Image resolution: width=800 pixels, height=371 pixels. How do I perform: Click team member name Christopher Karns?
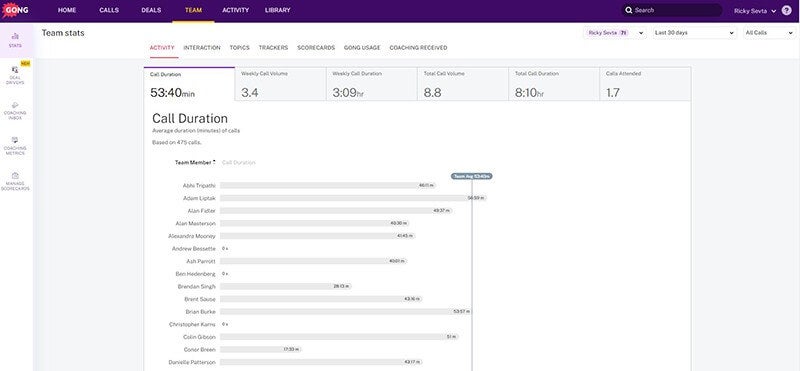(192, 325)
